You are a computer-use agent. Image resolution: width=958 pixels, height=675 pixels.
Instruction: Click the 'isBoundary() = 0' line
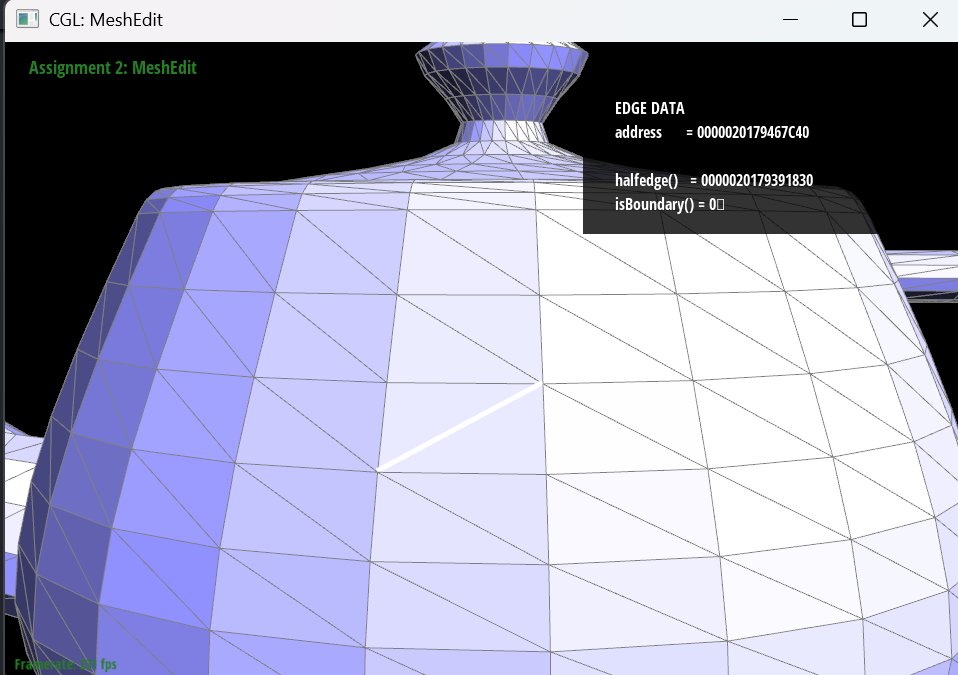[669, 204]
